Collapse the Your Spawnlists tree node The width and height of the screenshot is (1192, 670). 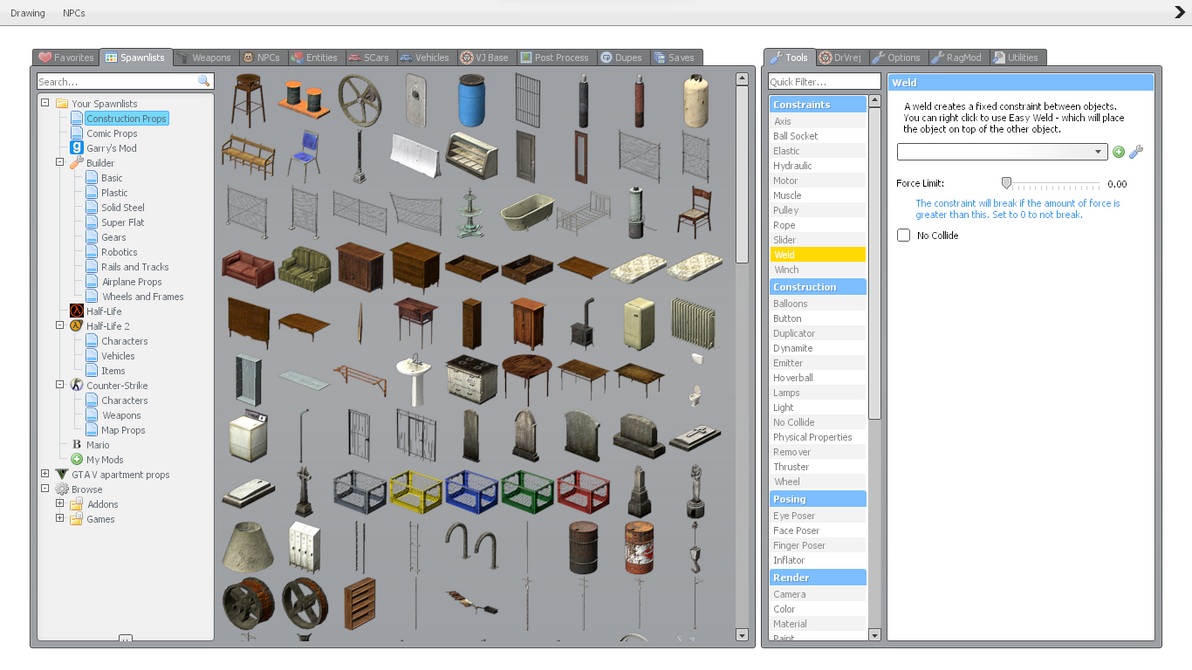pyautogui.click(x=45, y=103)
